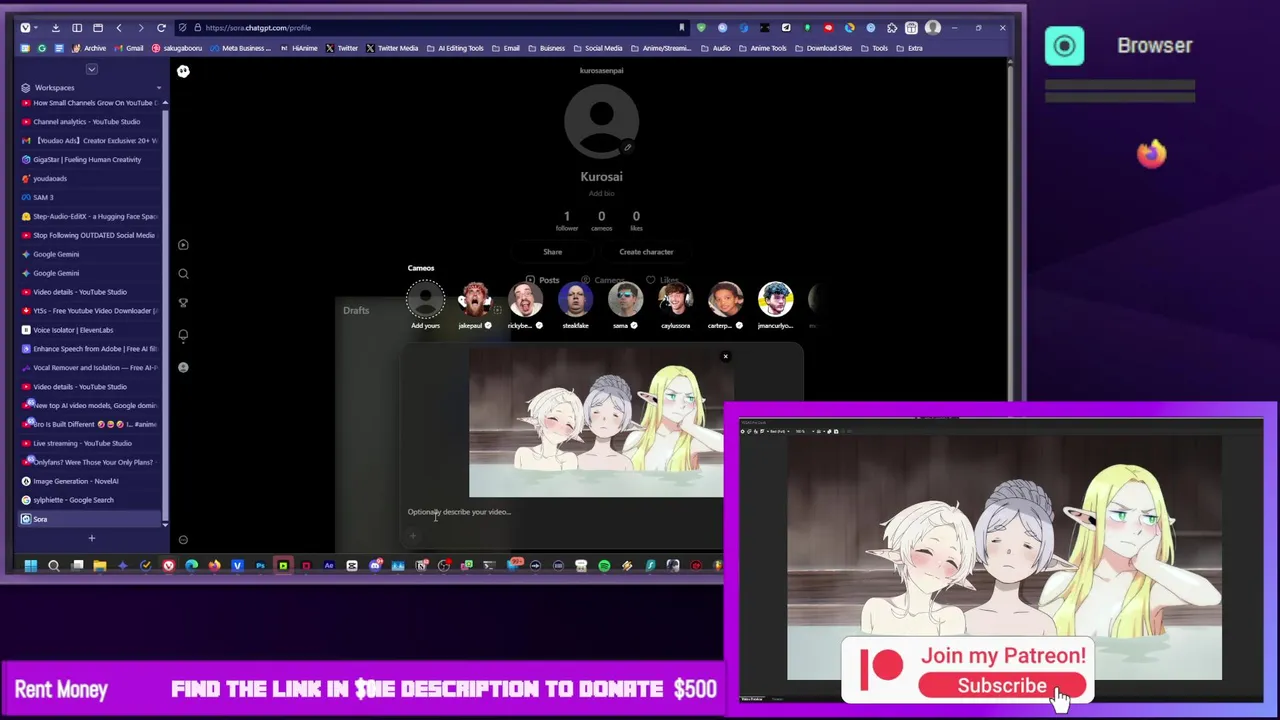1280x720 pixels.
Task: Open Sora more options icon at sidebar bottom
Action: 183,540
